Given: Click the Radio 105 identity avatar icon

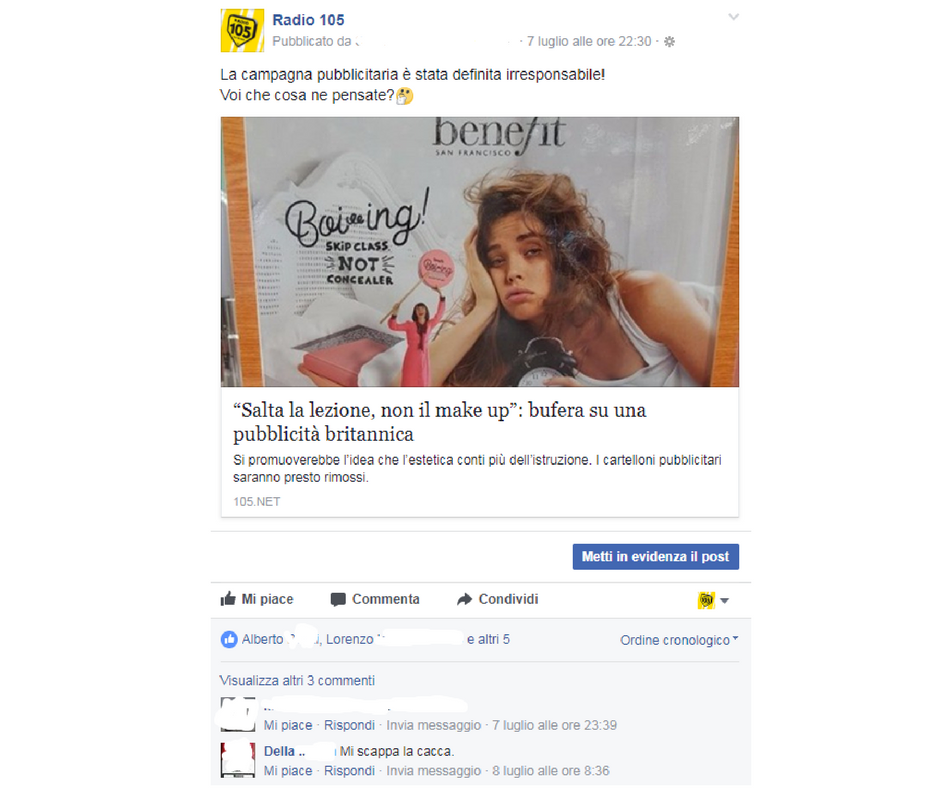Looking at the screenshot, I should [706, 600].
